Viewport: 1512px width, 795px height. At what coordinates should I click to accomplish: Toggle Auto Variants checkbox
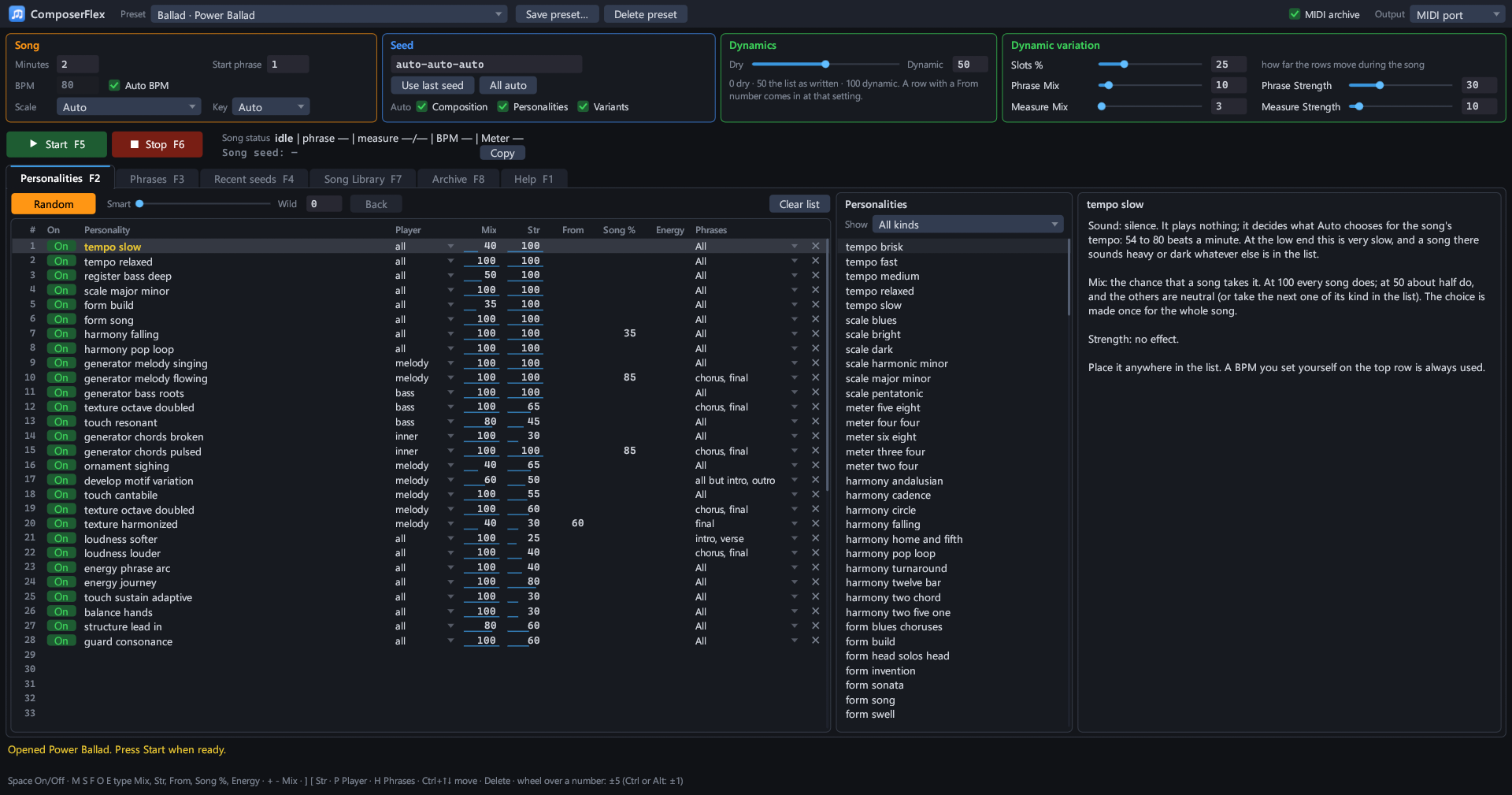583,106
